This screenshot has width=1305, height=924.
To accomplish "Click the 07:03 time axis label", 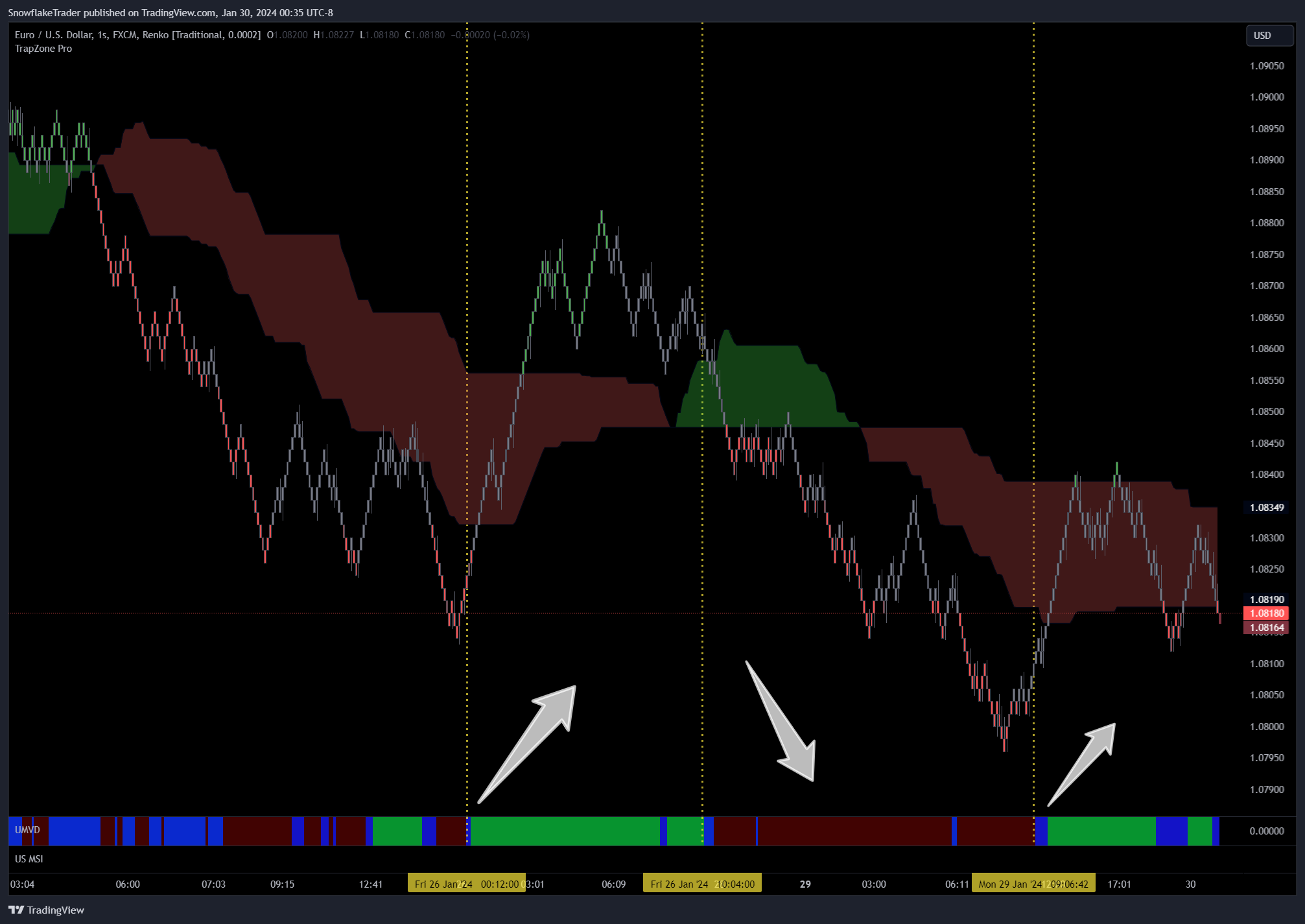I will point(213,884).
